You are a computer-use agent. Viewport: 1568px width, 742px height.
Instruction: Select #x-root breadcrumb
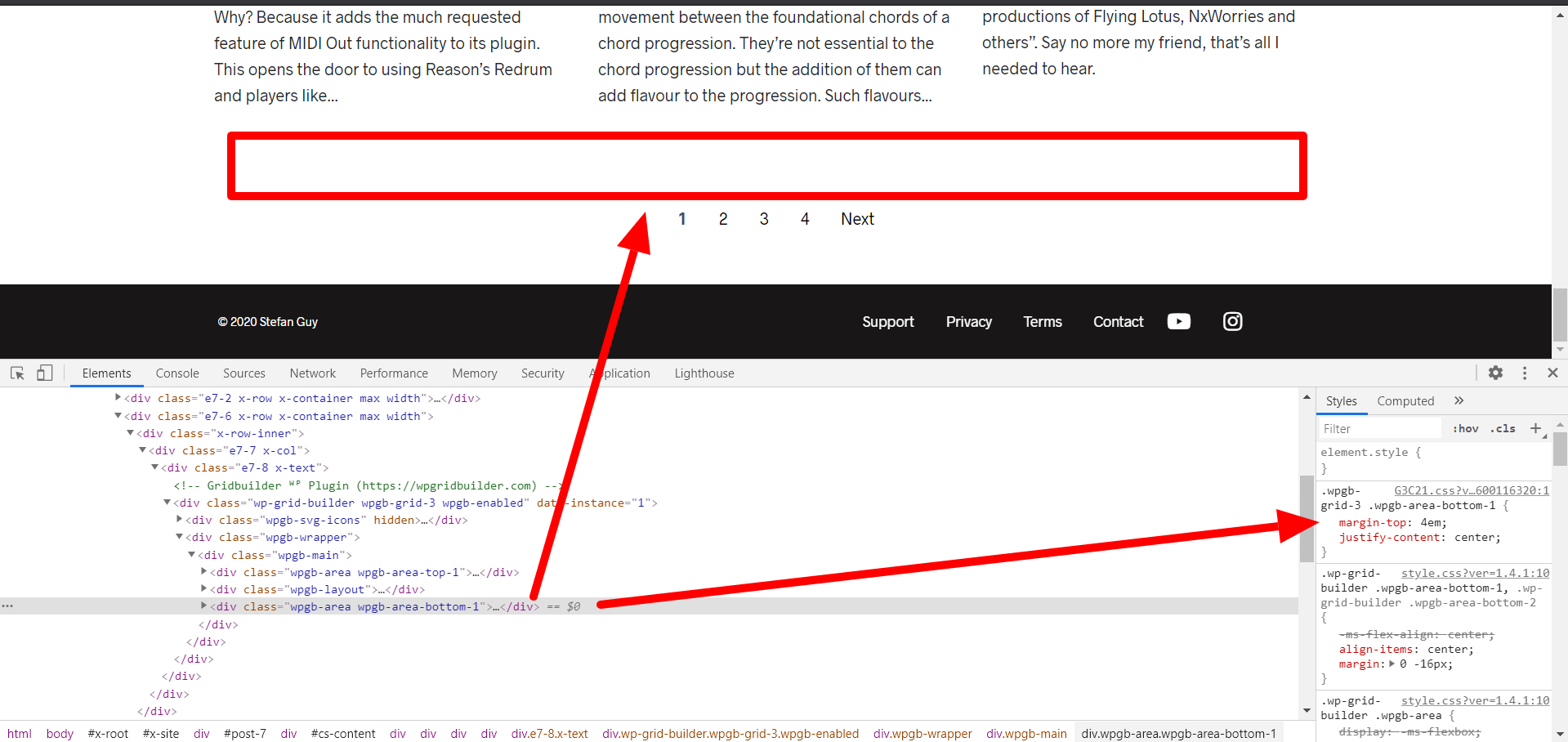click(x=108, y=733)
